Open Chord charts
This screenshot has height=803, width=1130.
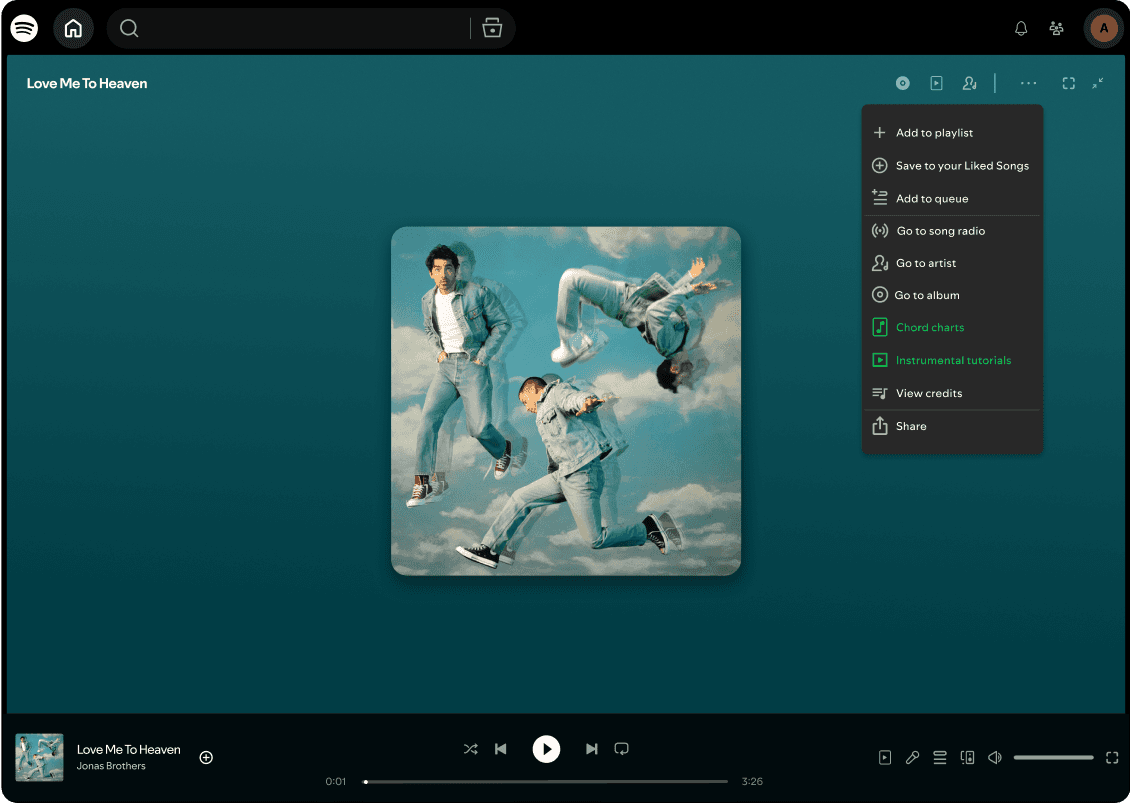952,327
